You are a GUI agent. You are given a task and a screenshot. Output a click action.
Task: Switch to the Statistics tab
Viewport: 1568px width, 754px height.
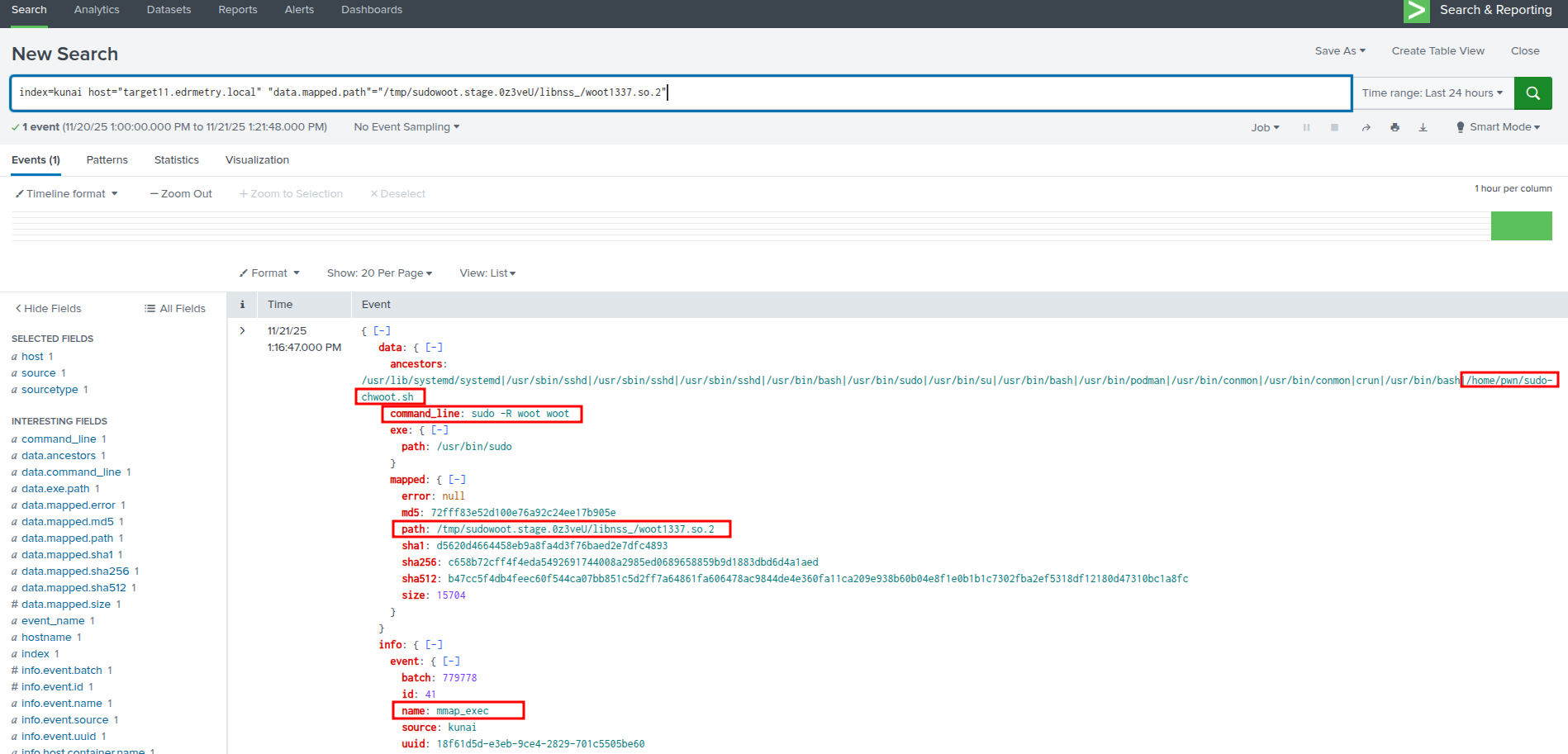176,160
